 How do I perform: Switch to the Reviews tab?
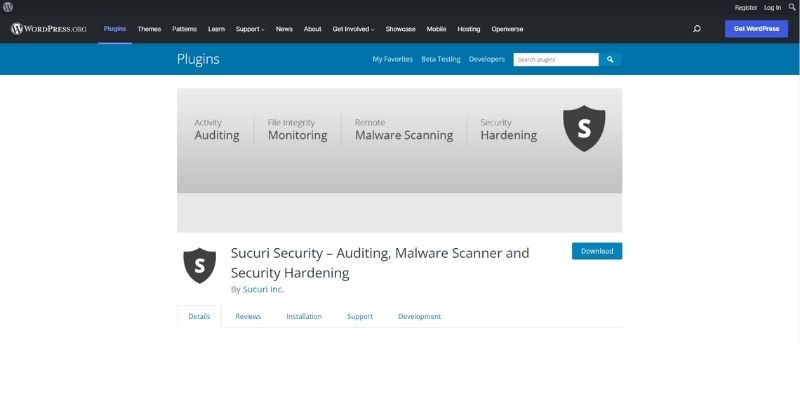(x=248, y=316)
